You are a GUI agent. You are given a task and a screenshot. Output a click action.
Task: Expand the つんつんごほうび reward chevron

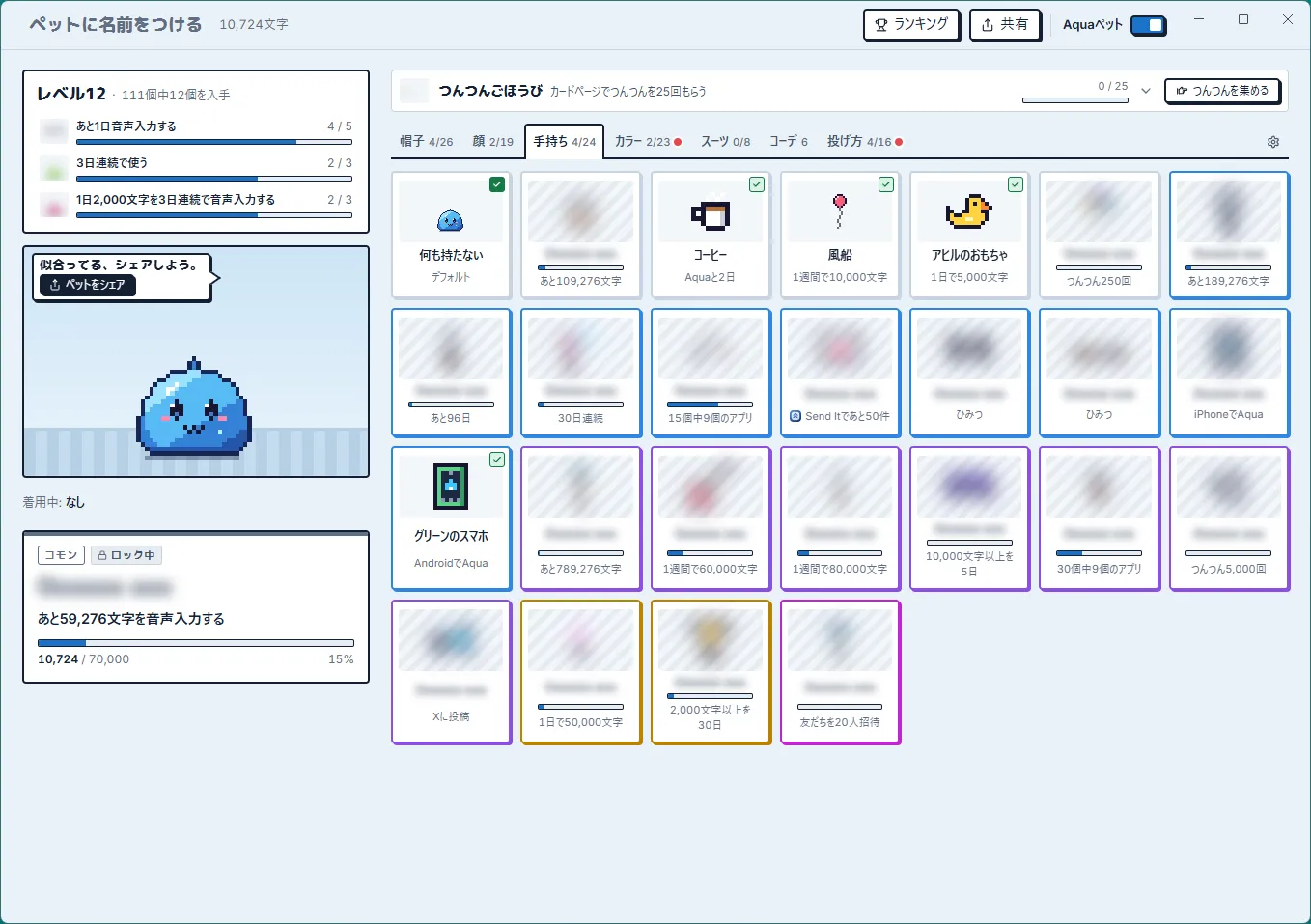tap(1146, 91)
